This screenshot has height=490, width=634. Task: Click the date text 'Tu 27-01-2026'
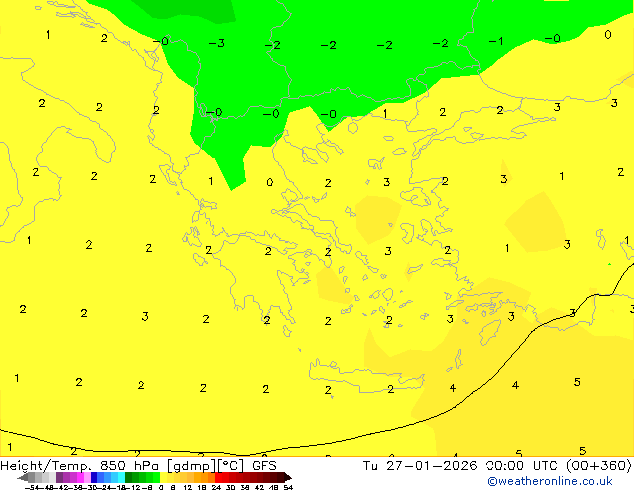420,466
